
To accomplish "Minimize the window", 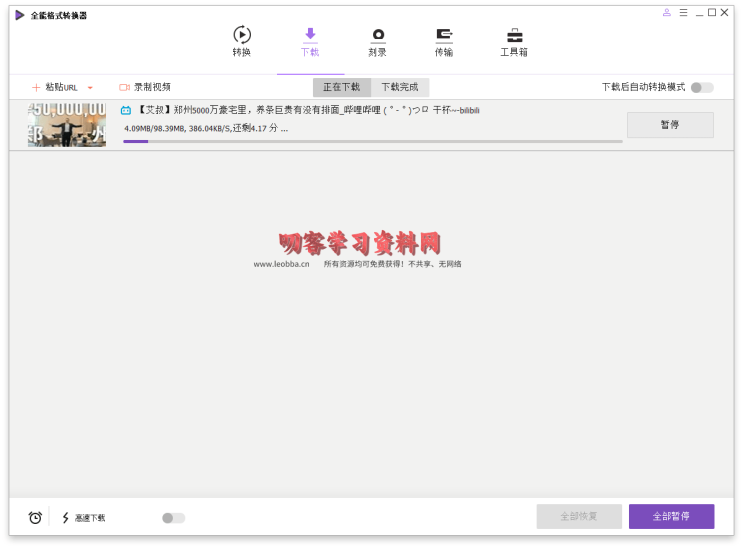I will click(x=699, y=14).
